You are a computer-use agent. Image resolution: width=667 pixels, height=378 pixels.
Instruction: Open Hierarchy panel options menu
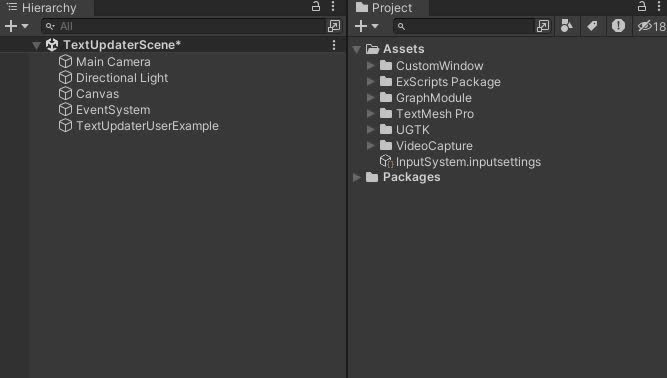[x=333, y=6]
